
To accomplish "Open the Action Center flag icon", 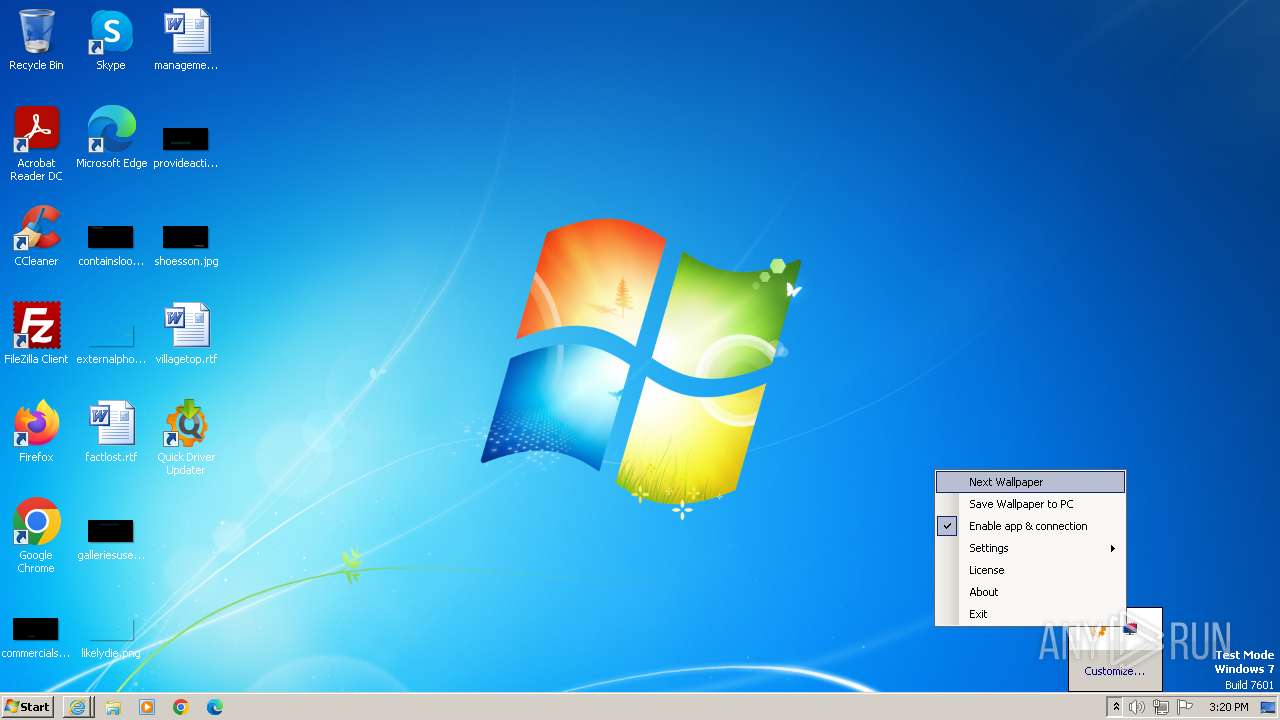I will click(x=1185, y=707).
